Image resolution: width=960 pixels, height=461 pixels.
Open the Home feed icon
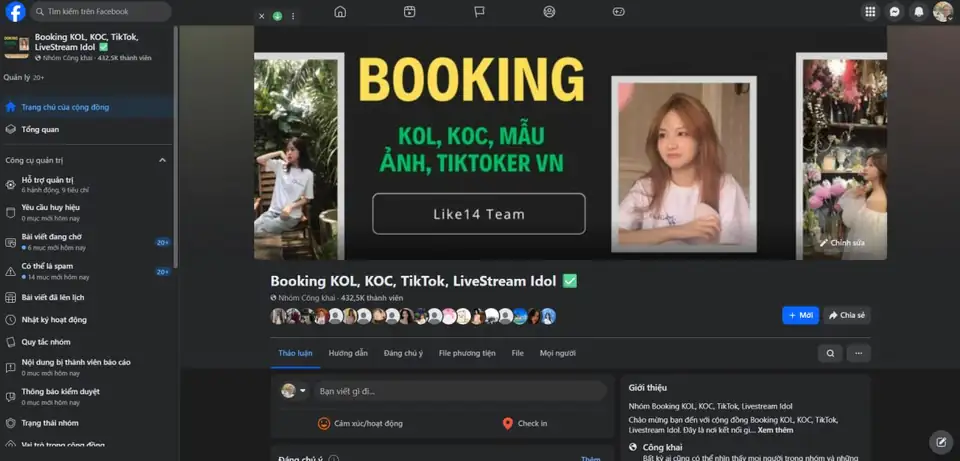(x=340, y=12)
